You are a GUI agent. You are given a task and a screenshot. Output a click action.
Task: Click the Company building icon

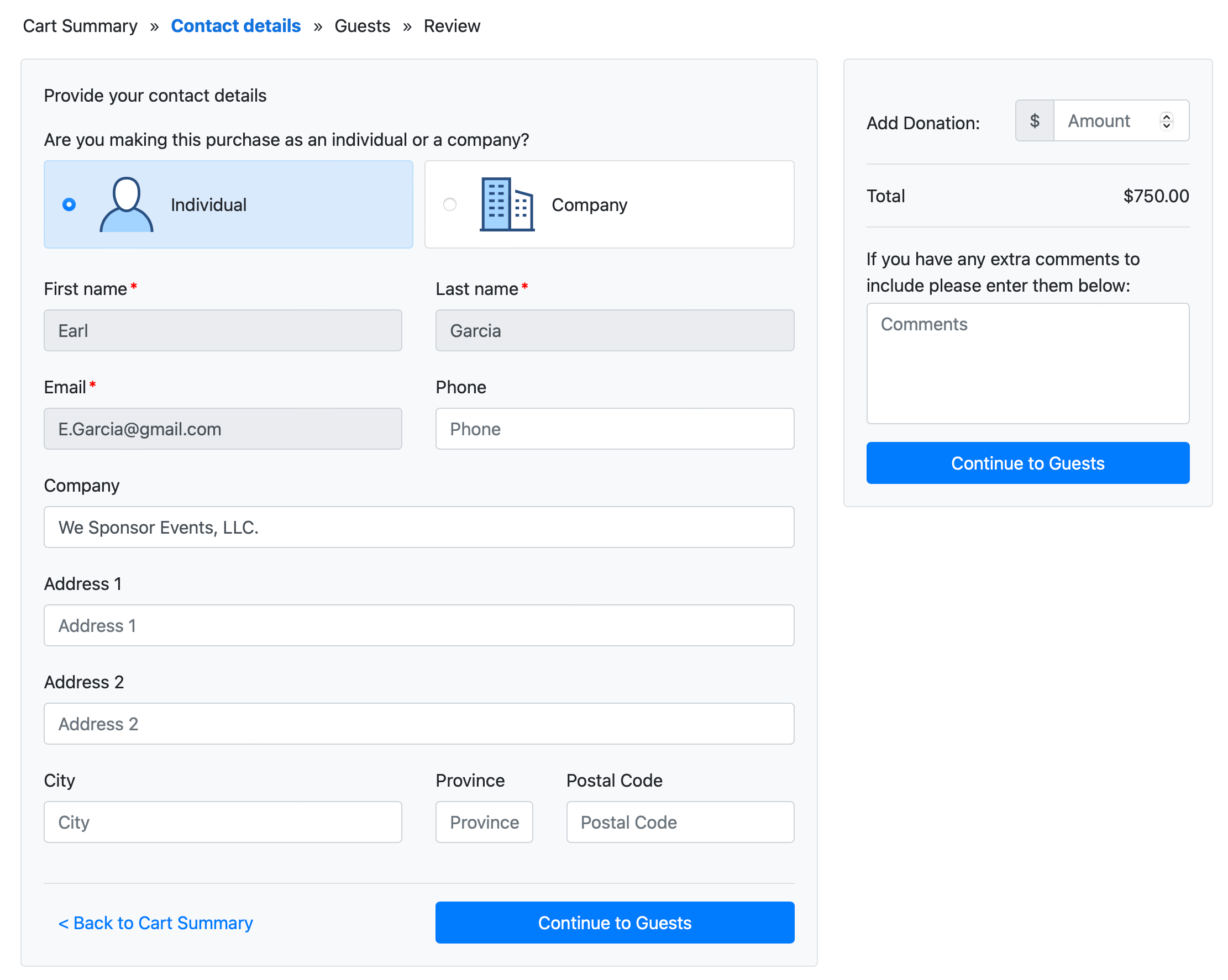pyautogui.click(x=506, y=204)
